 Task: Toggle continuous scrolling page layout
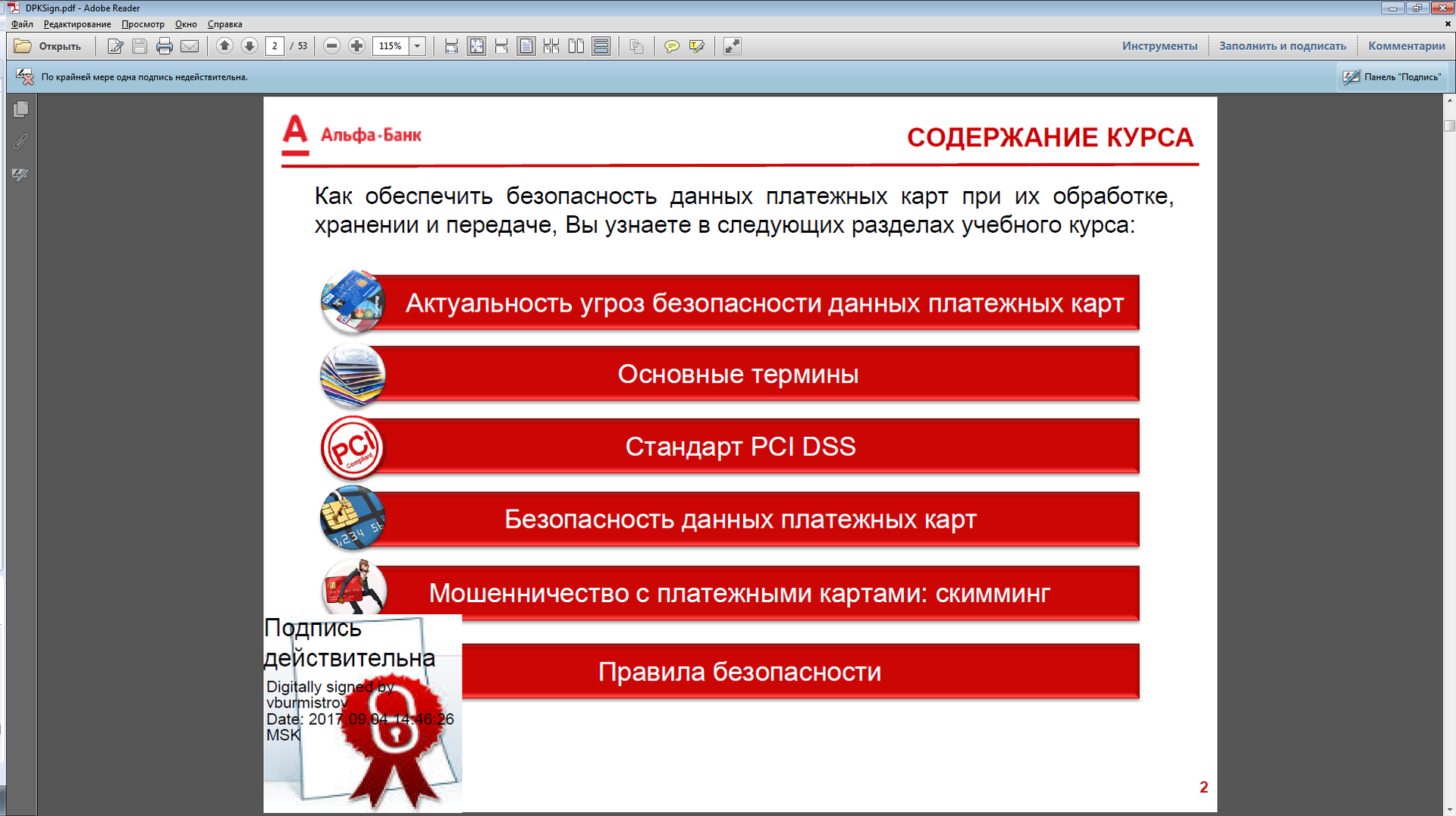pyautogui.click(x=601, y=46)
